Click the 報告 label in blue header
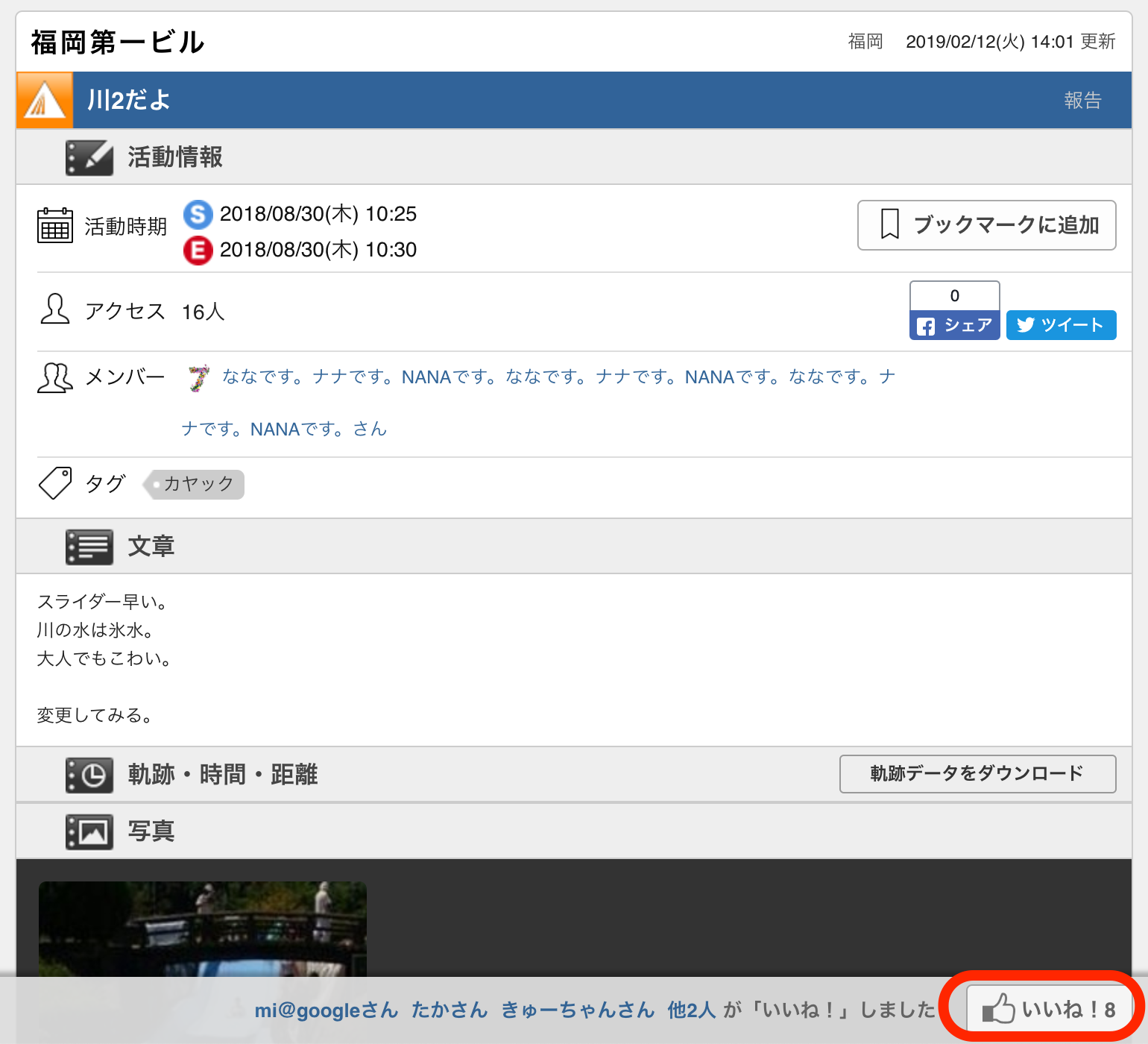 pyautogui.click(x=1083, y=100)
